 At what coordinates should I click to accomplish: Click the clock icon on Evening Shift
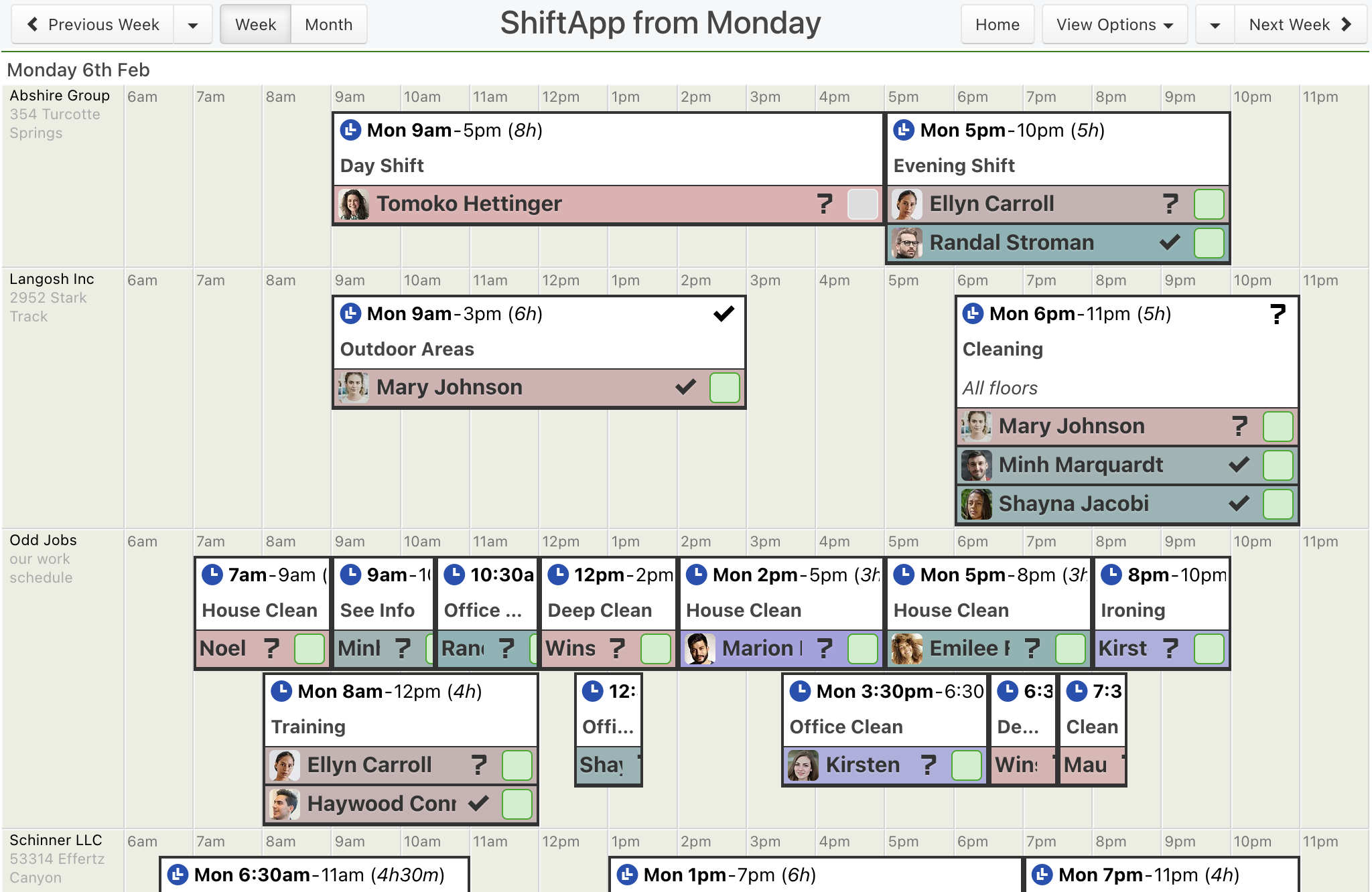904,130
